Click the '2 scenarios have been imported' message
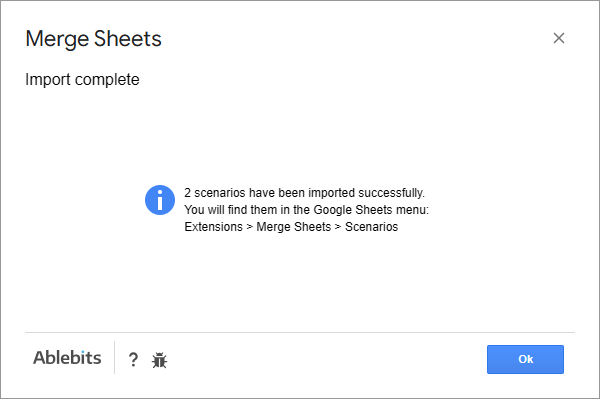 click(304, 192)
